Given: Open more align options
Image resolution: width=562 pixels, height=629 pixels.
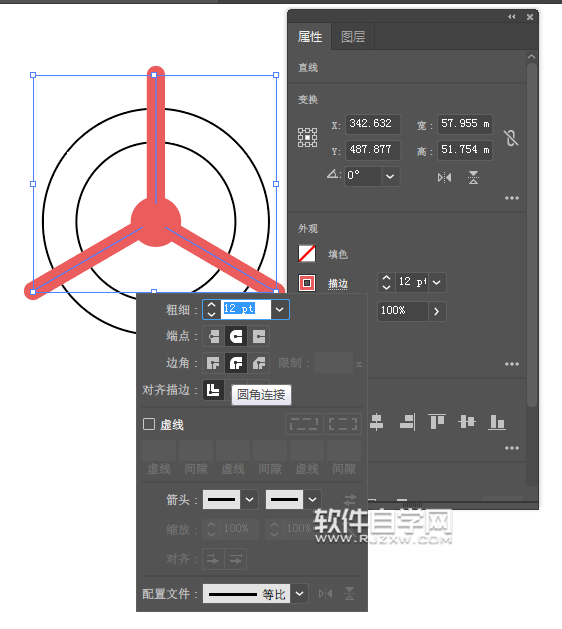Looking at the screenshot, I should pos(512,448).
